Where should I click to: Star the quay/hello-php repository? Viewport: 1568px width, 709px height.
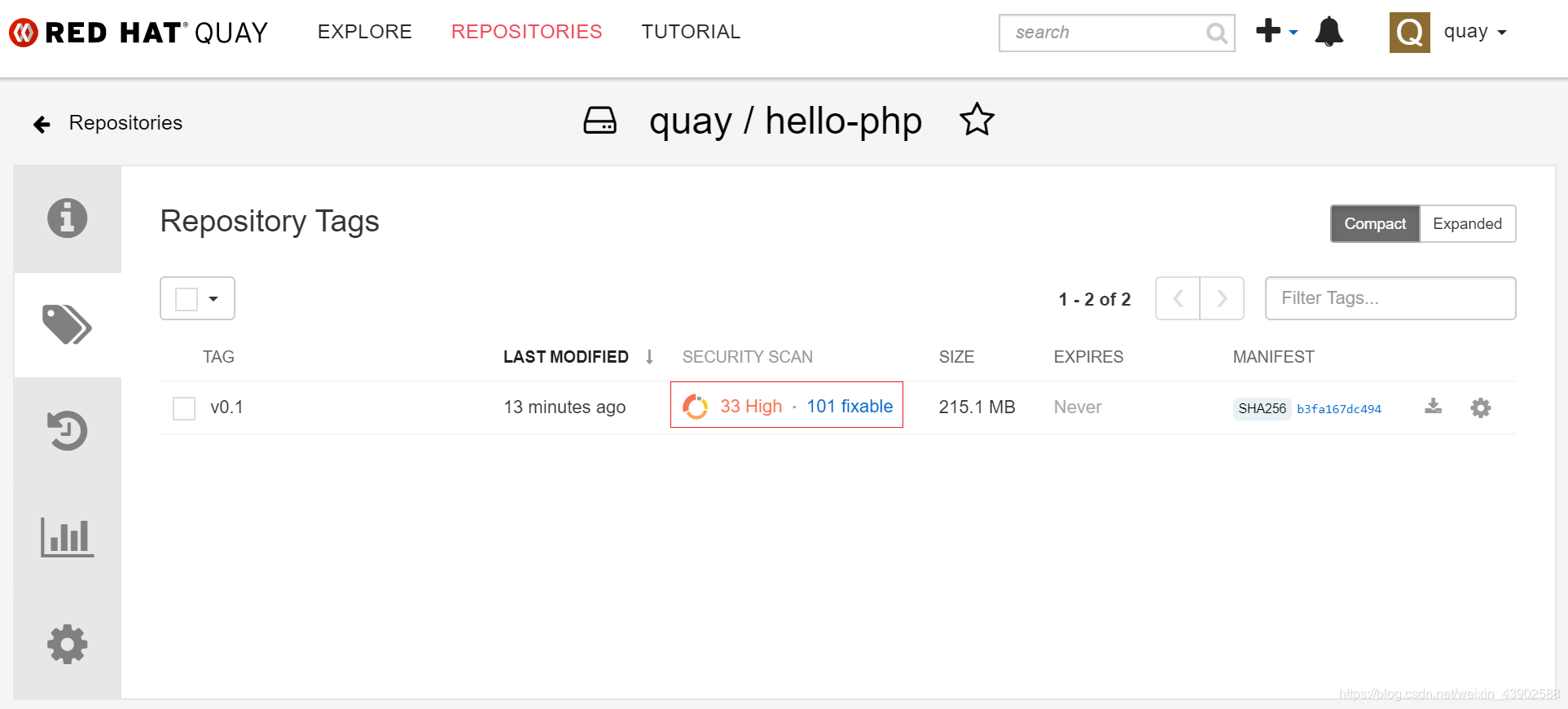977,120
